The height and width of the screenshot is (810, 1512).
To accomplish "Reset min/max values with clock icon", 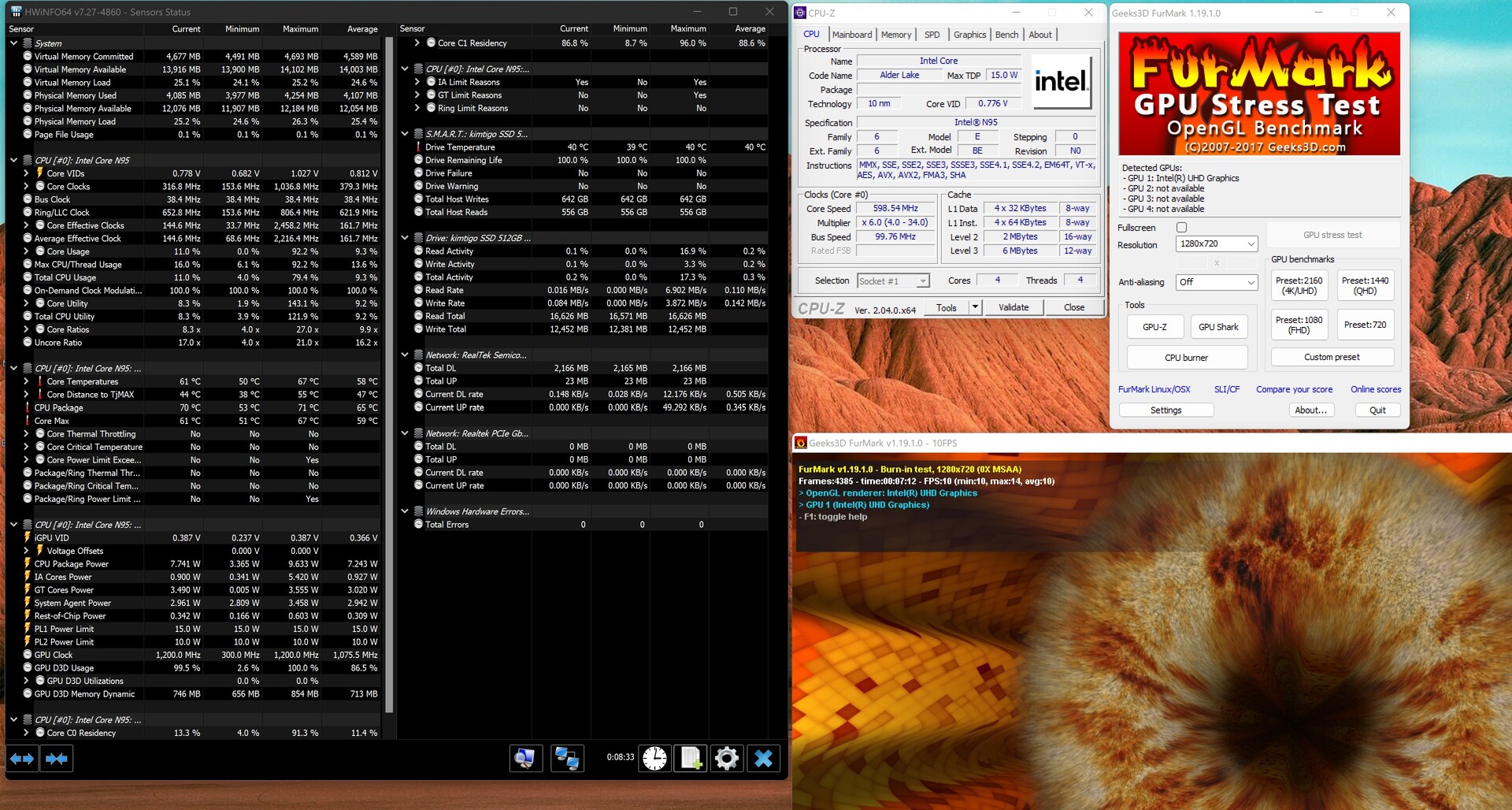I will point(654,759).
